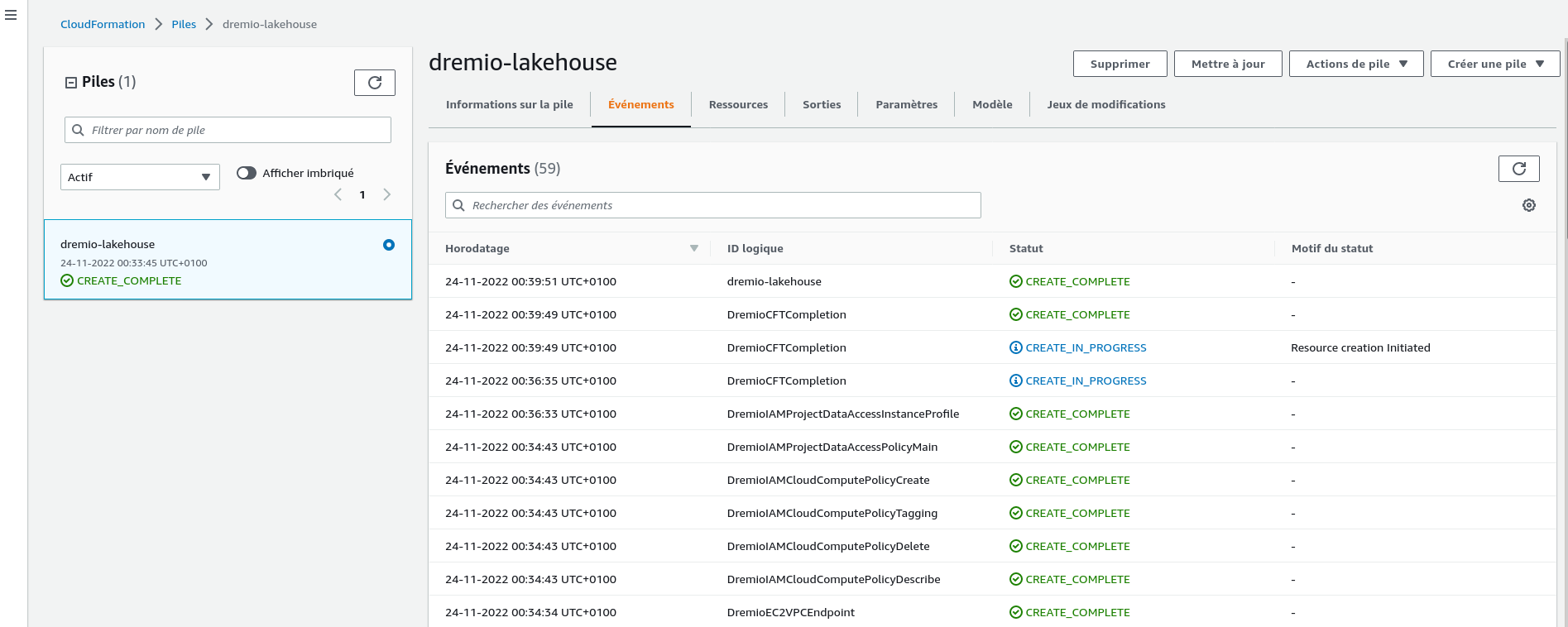Open events table settings gear

click(1528, 205)
